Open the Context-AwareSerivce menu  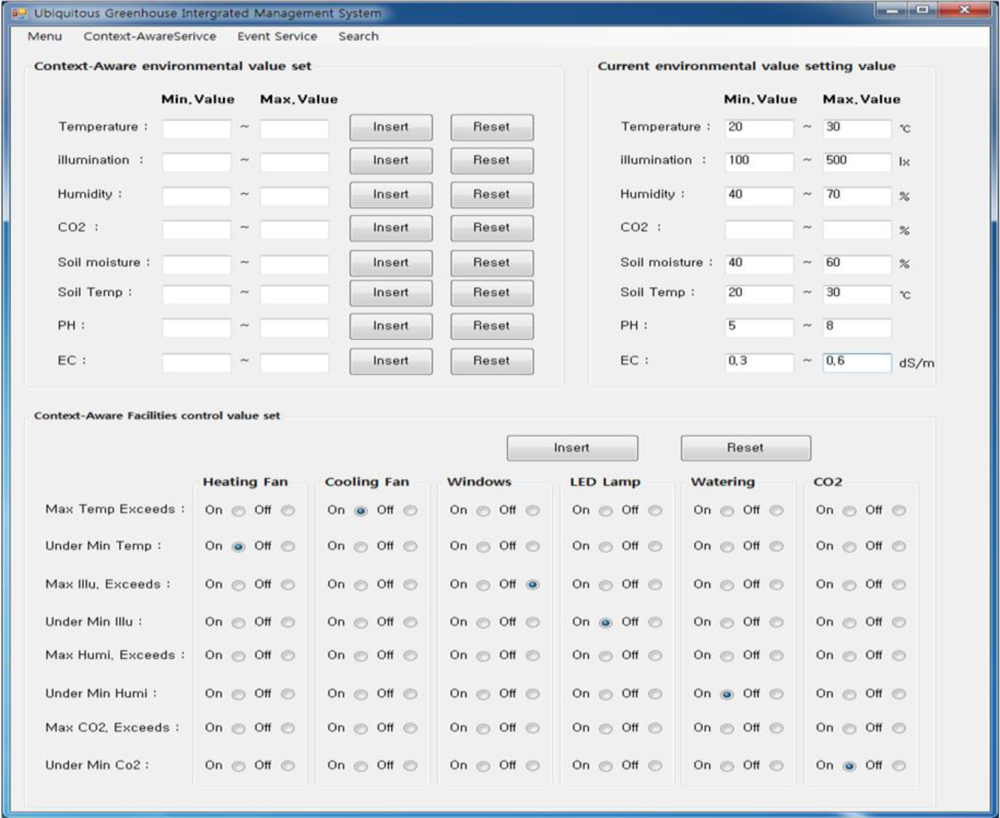(149, 36)
